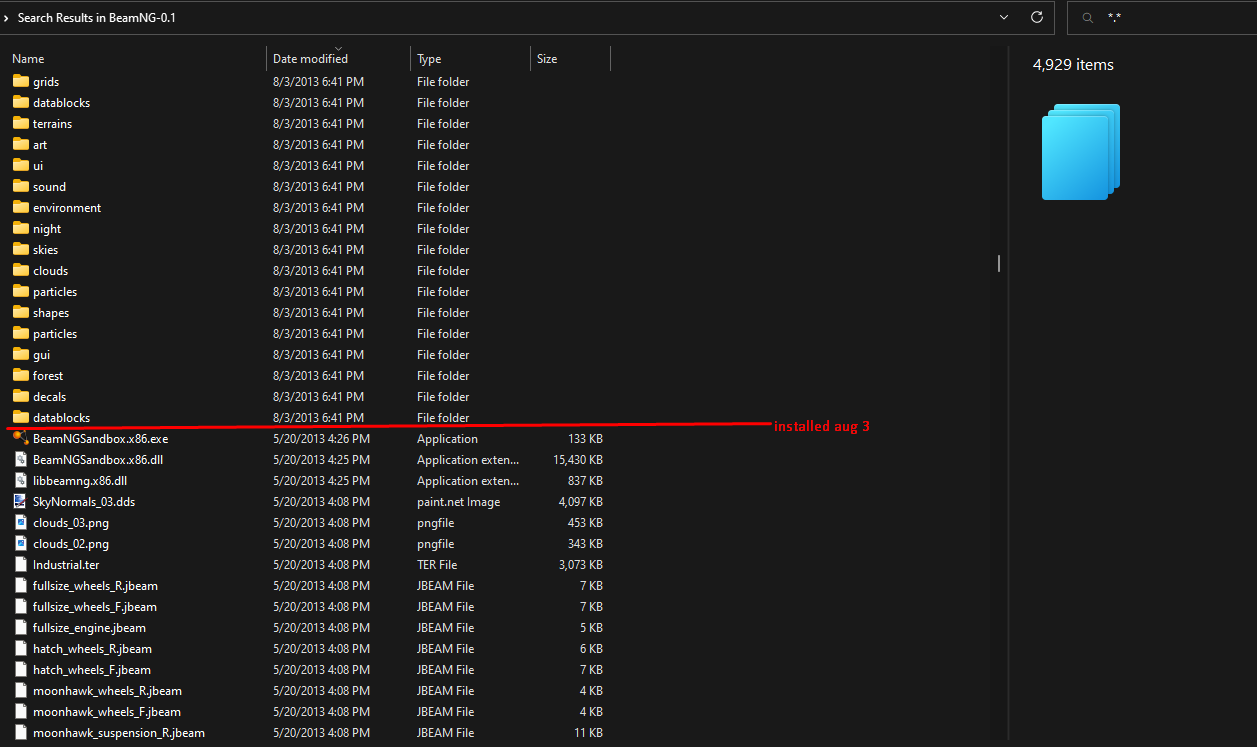Sort by the Date modified column header

coord(310,59)
